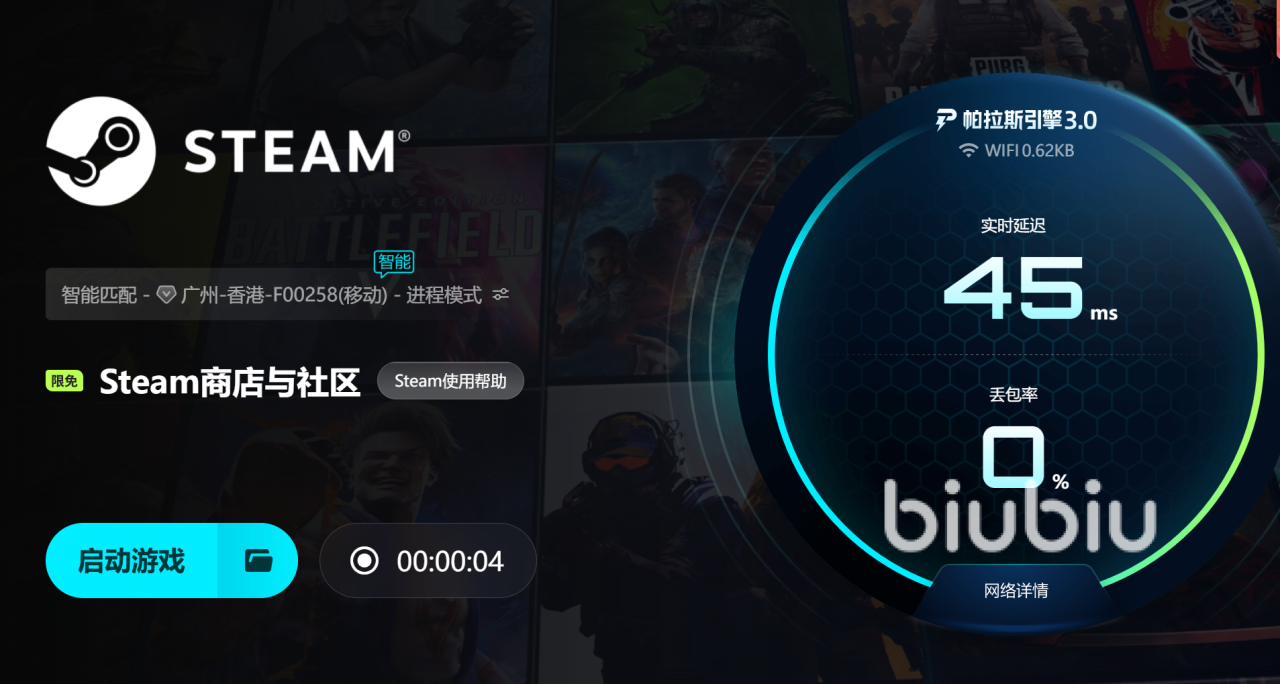The height and width of the screenshot is (684, 1280).
Task: Open the 网络详情 tab below the gauge
Action: tap(1016, 591)
